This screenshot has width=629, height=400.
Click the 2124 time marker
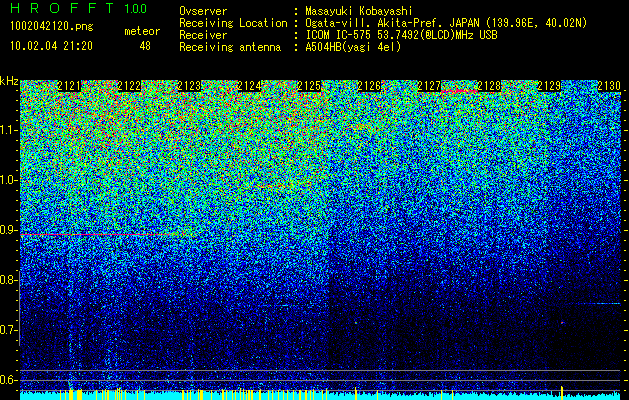pyautogui.click(x=249, y=86)
